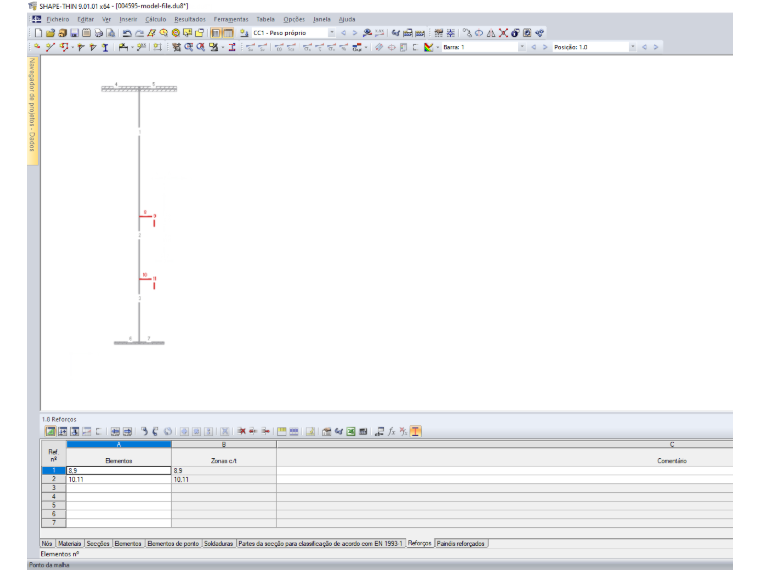Open the Inserir menu
760x570 pixels.
128,19
